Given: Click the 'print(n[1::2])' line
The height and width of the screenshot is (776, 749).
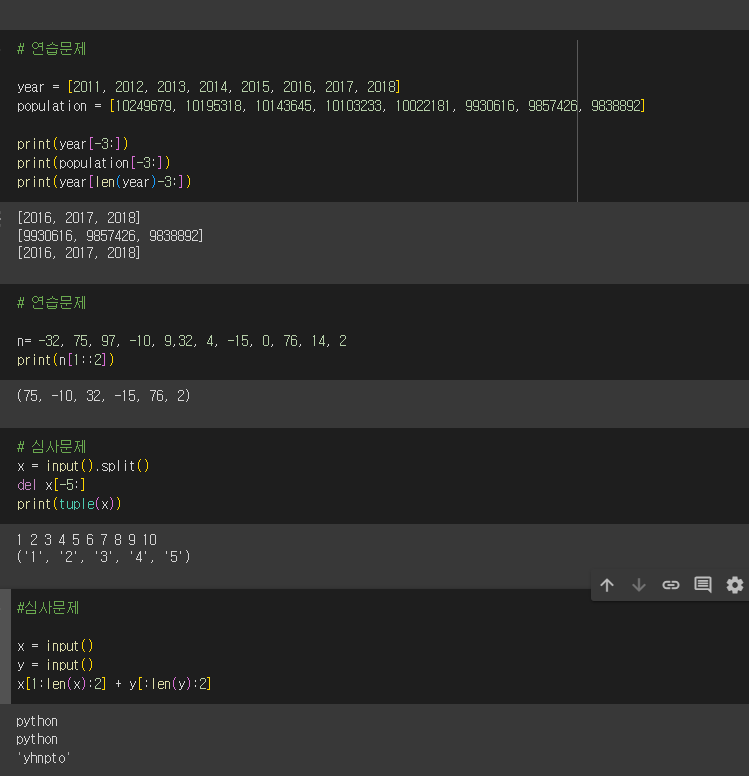Looking at the screenshot, I should (65, 360).
